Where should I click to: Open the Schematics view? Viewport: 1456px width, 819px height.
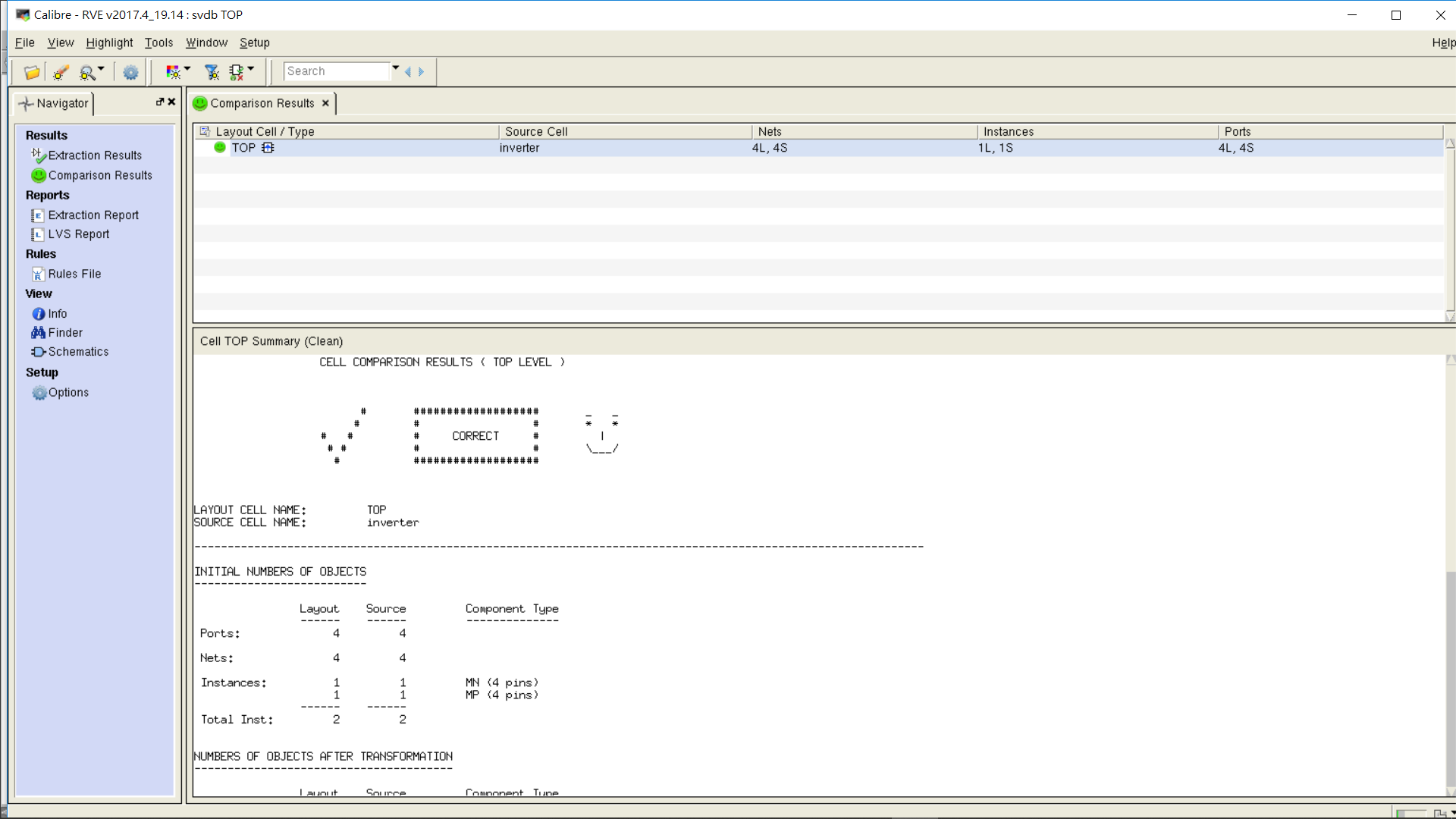tap(78, 352)
